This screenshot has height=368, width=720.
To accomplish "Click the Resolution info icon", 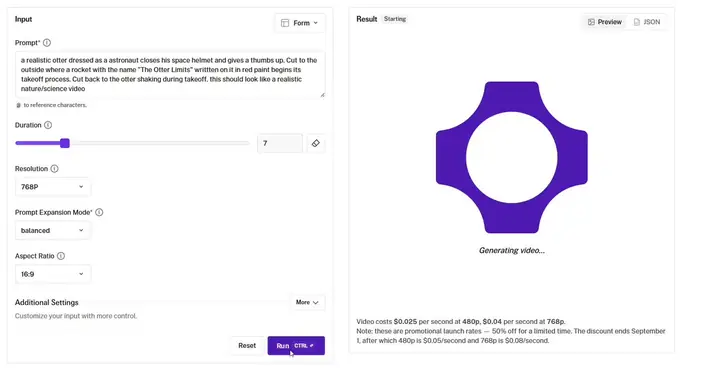I will pyautogui.click(x=54, y=169).
